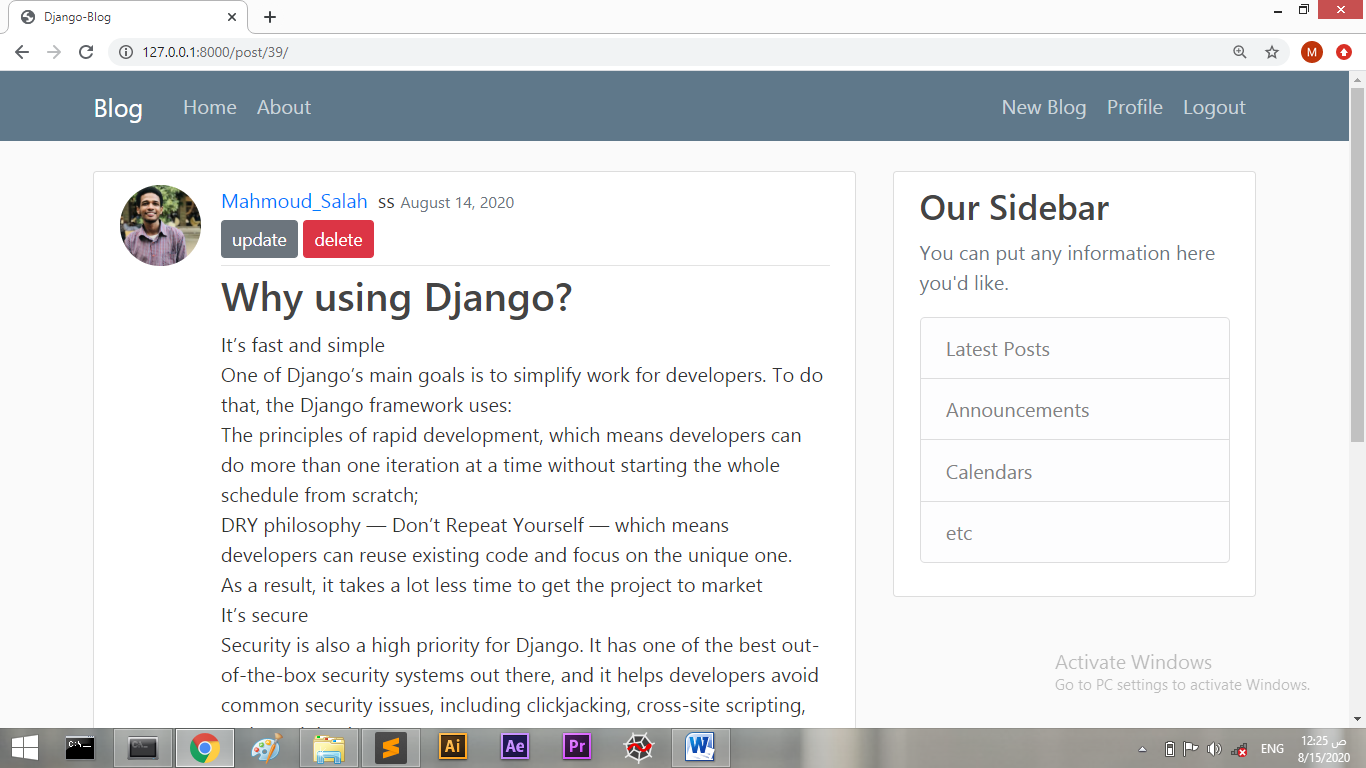Change input language ENG indicator
1366x768 pixels.
click(x=1272, y=749)
